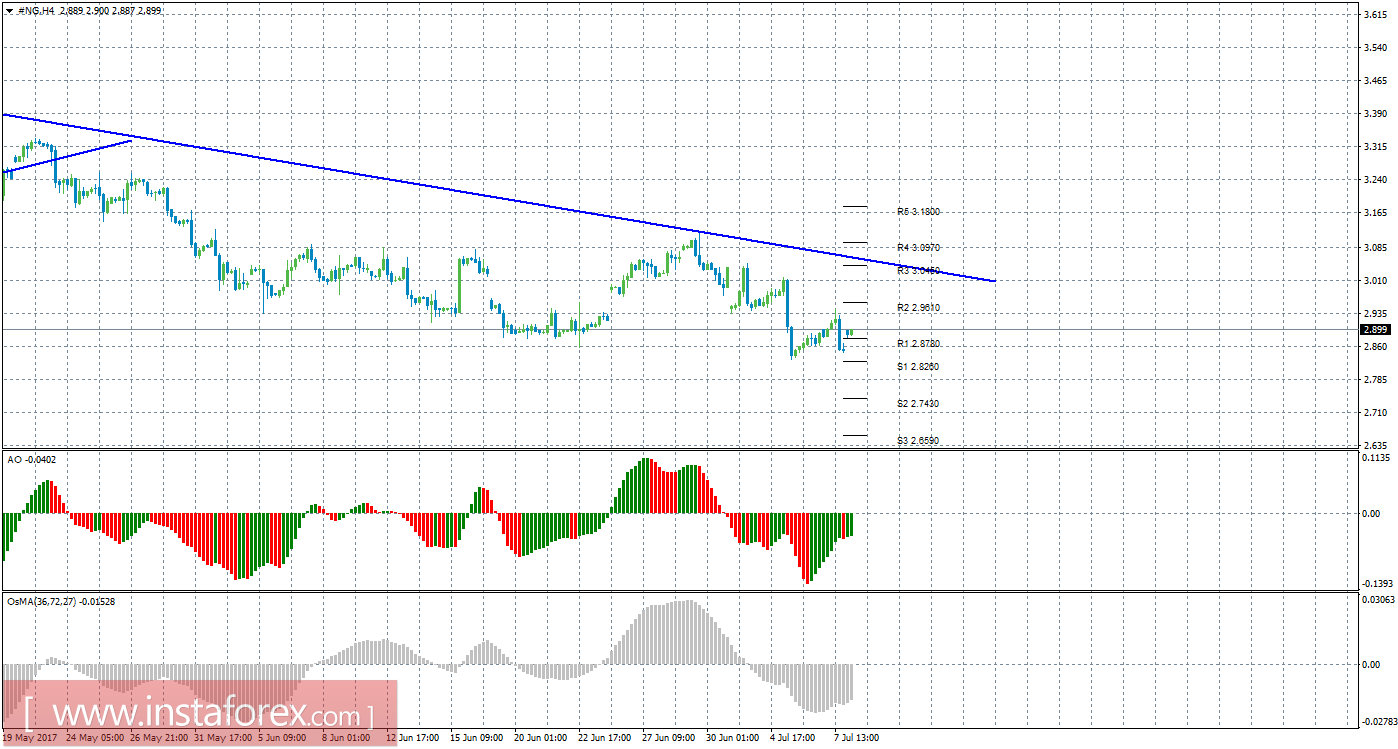The height and width of the screenshot is (749, 1398).
Task: Click the S1 2.8260 pivot label
Action: pyautogui.click(x=918, y=367)
